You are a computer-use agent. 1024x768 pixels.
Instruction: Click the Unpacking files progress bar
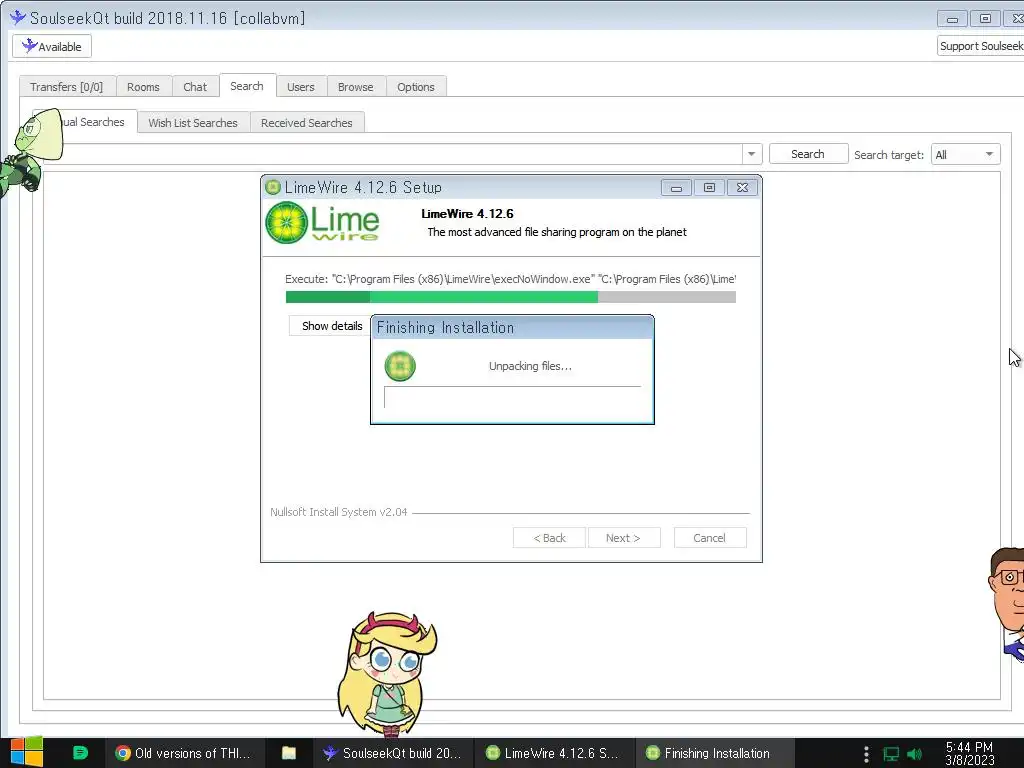512,397
